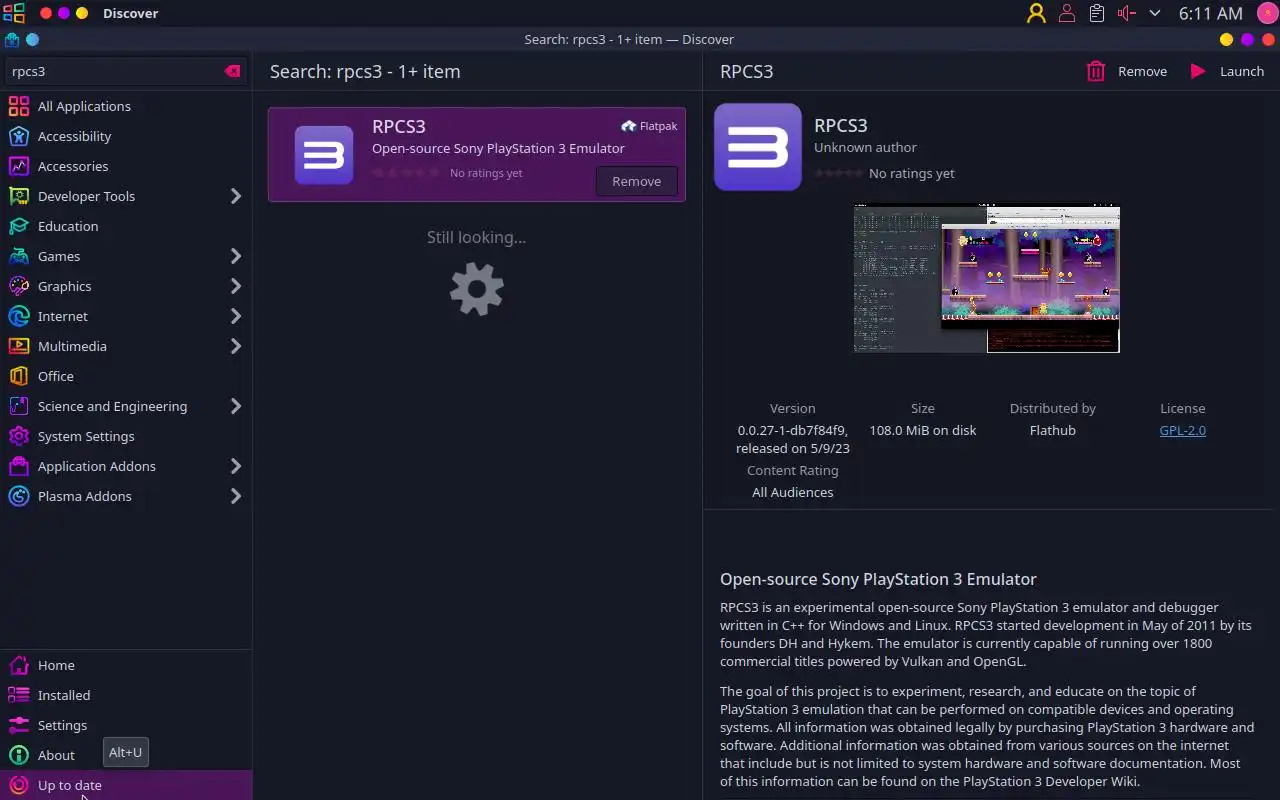Select the Office category icon

click(18, 376)
